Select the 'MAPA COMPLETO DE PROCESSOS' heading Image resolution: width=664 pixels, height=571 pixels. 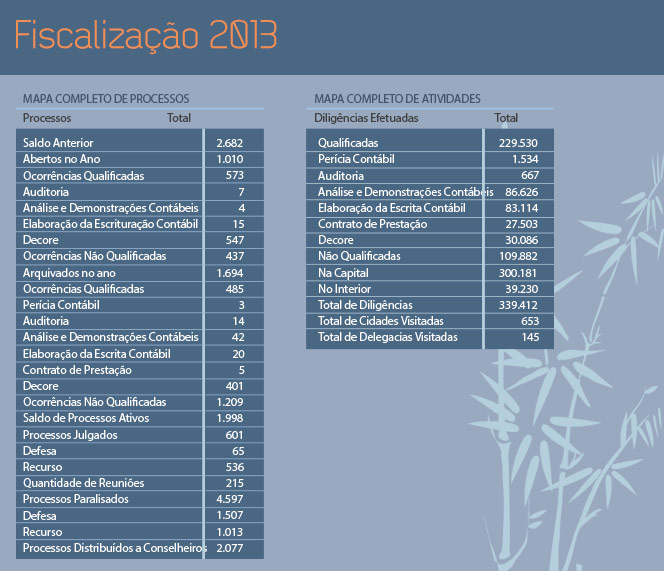pyautogui.click(x=106, y=99)
